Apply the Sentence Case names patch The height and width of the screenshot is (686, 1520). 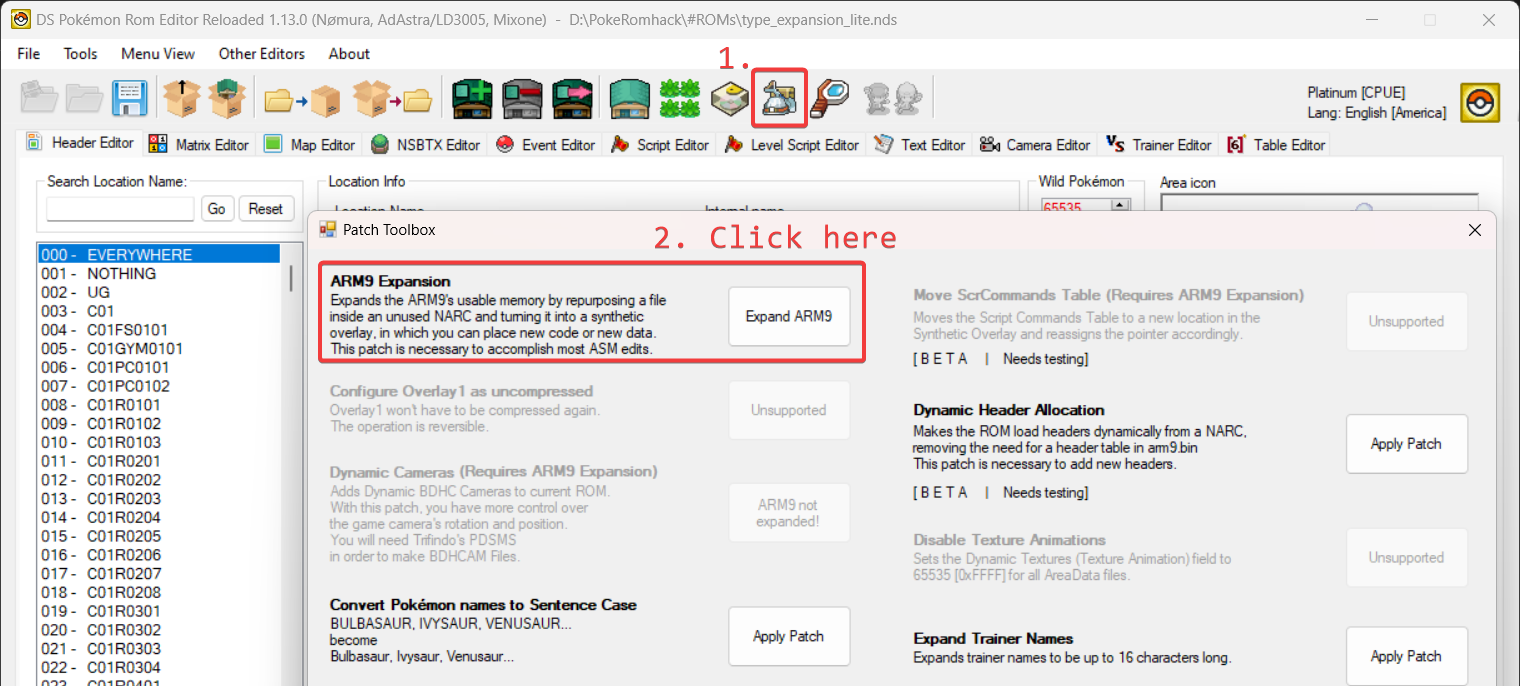[x=789, y=636]
